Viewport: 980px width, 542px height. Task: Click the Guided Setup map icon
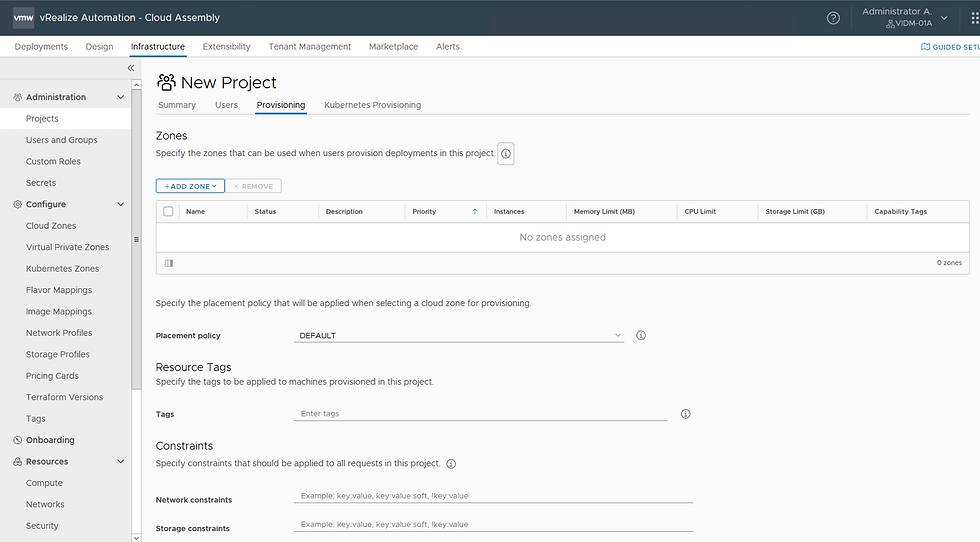925,47
